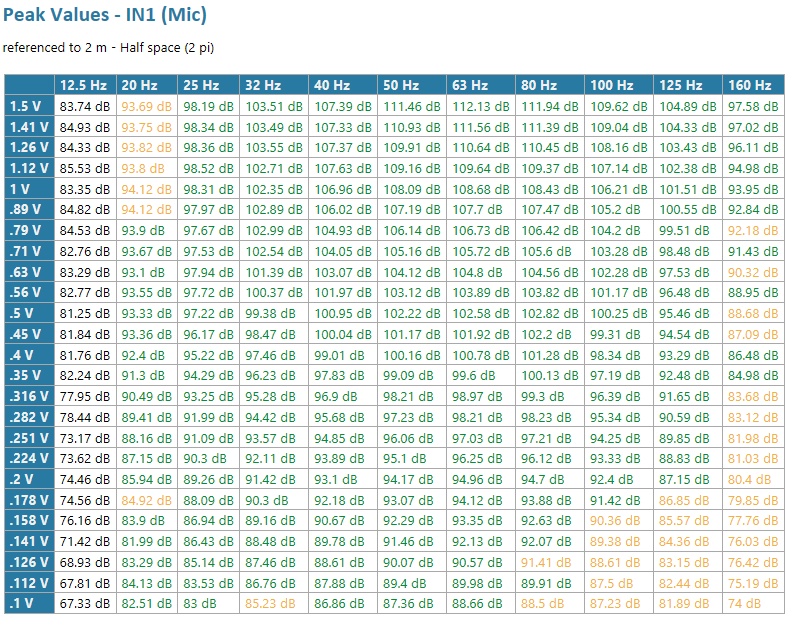
Task: Click the .2 V row header
Action: tap(29, 479)
